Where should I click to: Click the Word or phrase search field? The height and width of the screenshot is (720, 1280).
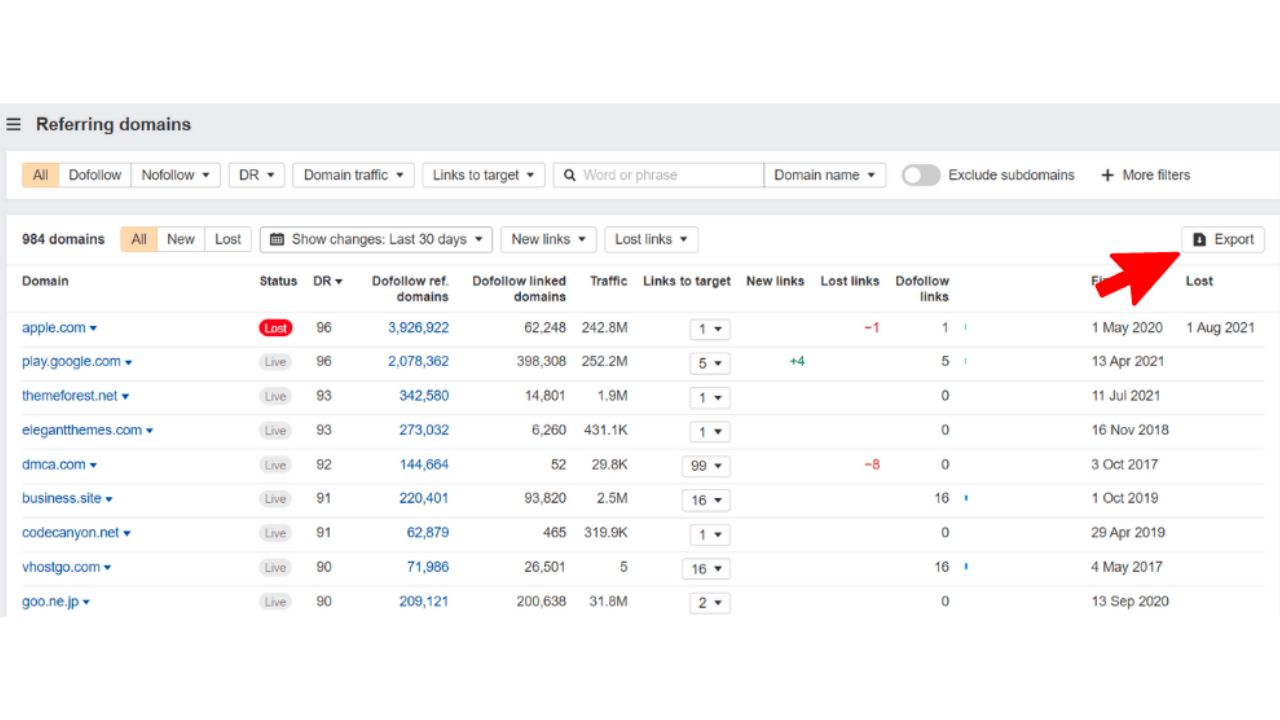coord(659,175)
